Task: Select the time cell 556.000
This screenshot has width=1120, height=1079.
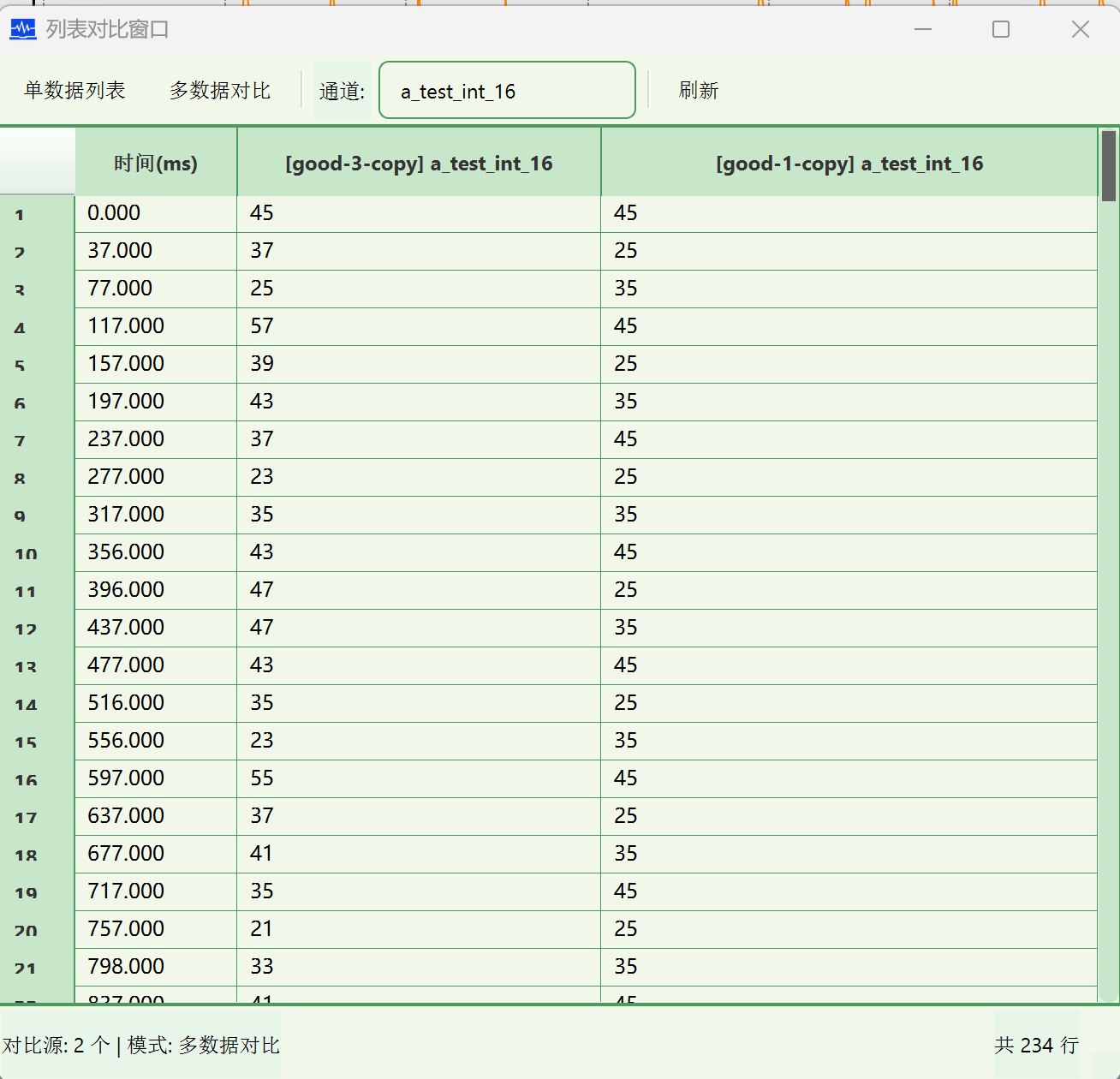Action: coord(156,741)
